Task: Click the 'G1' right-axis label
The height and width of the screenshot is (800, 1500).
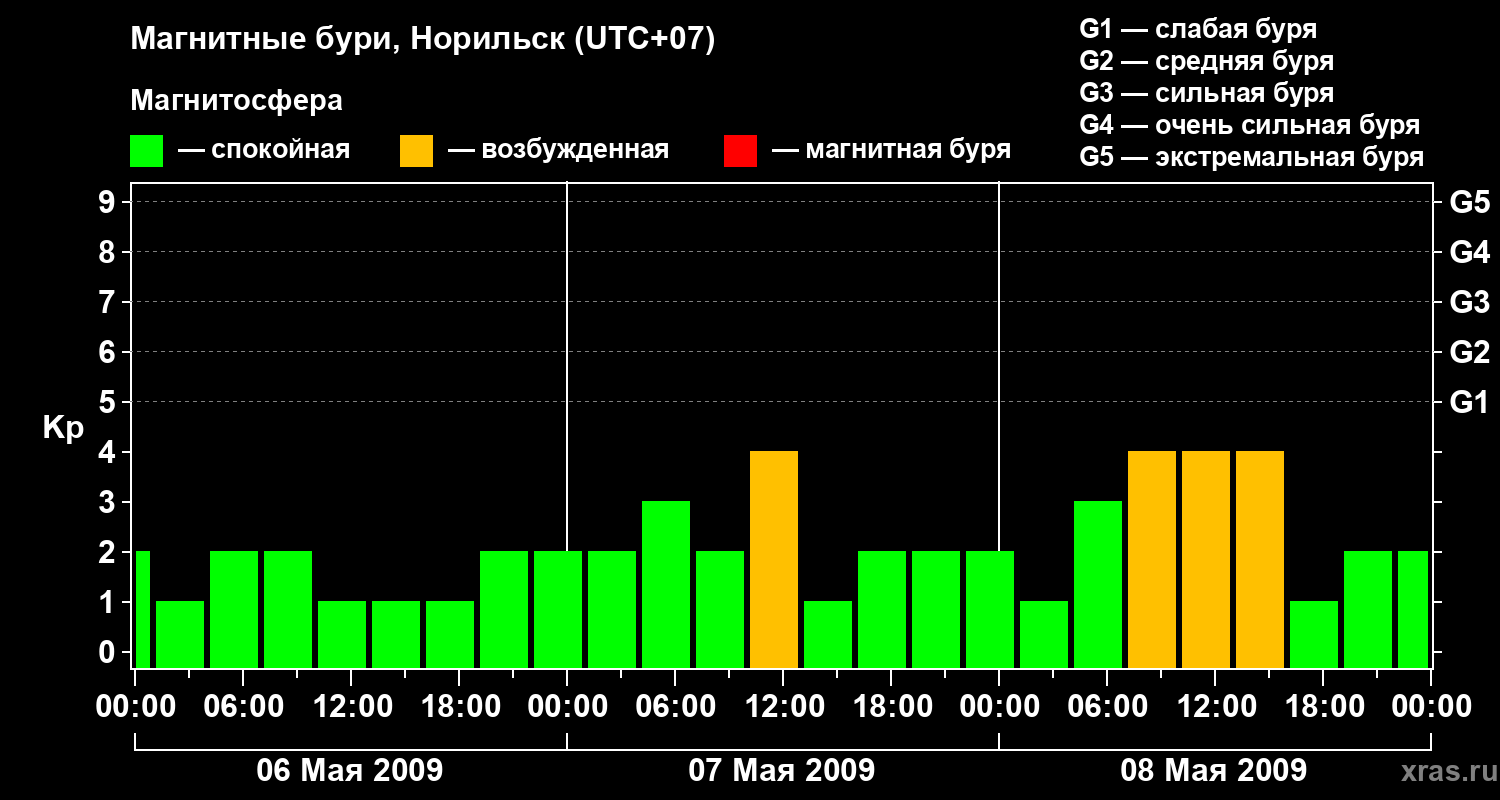Action: [x=1470, y=402]
